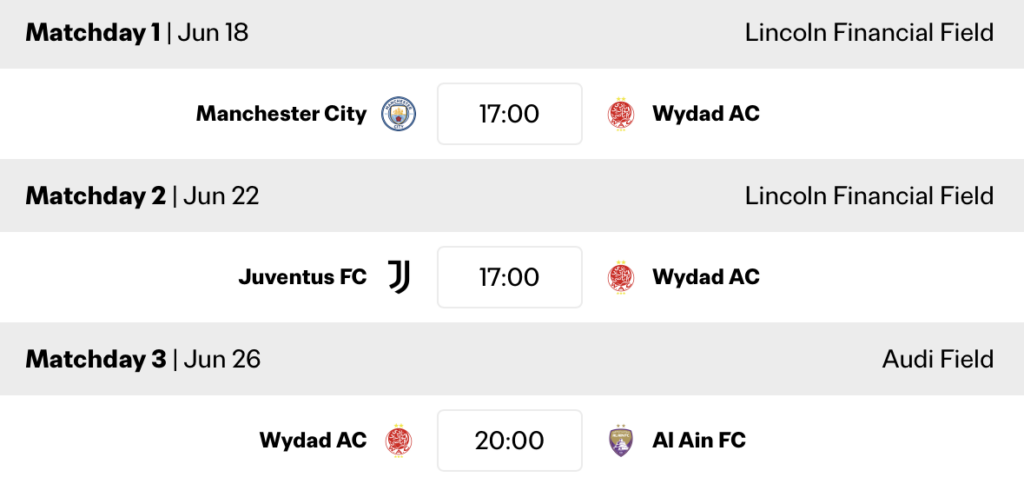Open the Audi Field venue label
1024x497 pixels.
[x=938, y=359]
